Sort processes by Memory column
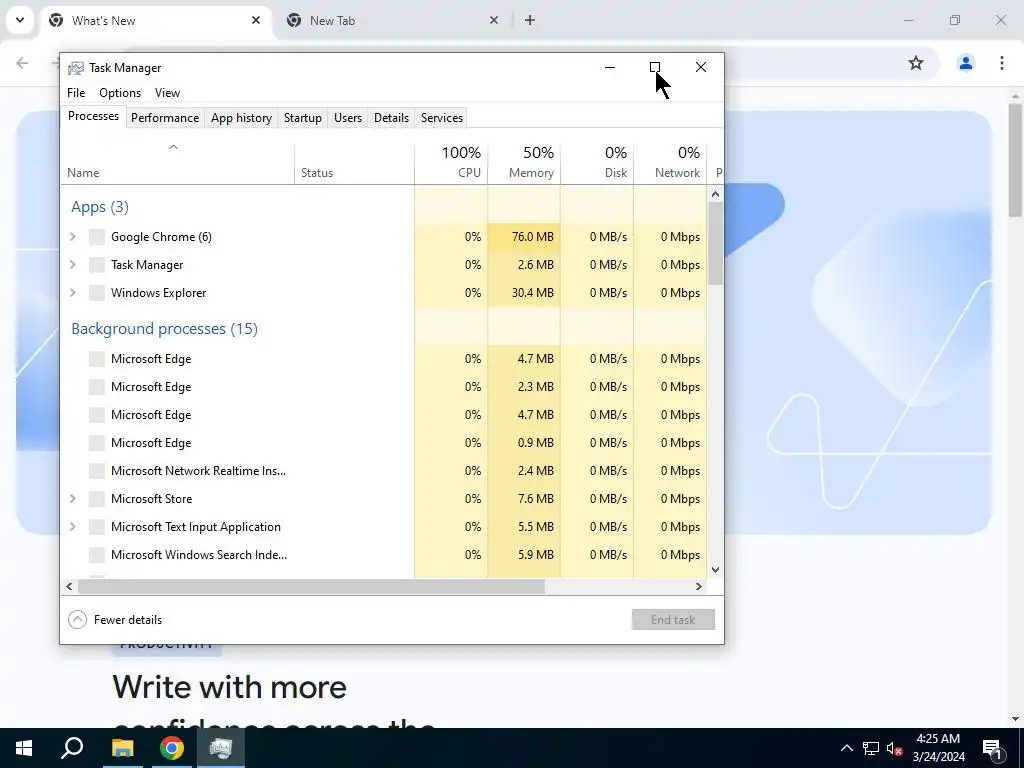 pos(524,162)
